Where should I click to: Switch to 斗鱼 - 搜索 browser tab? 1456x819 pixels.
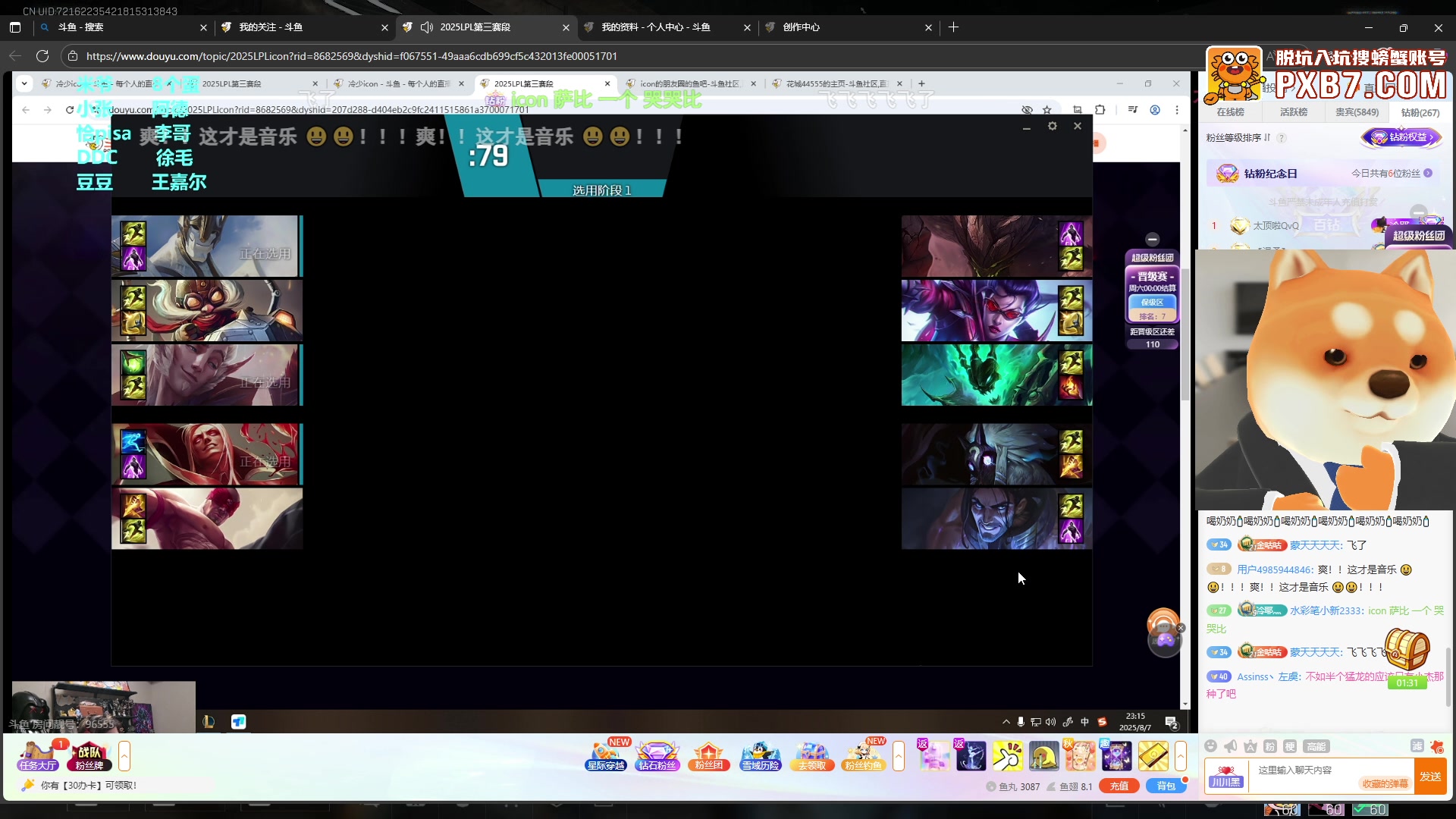(x=122, y=27)
